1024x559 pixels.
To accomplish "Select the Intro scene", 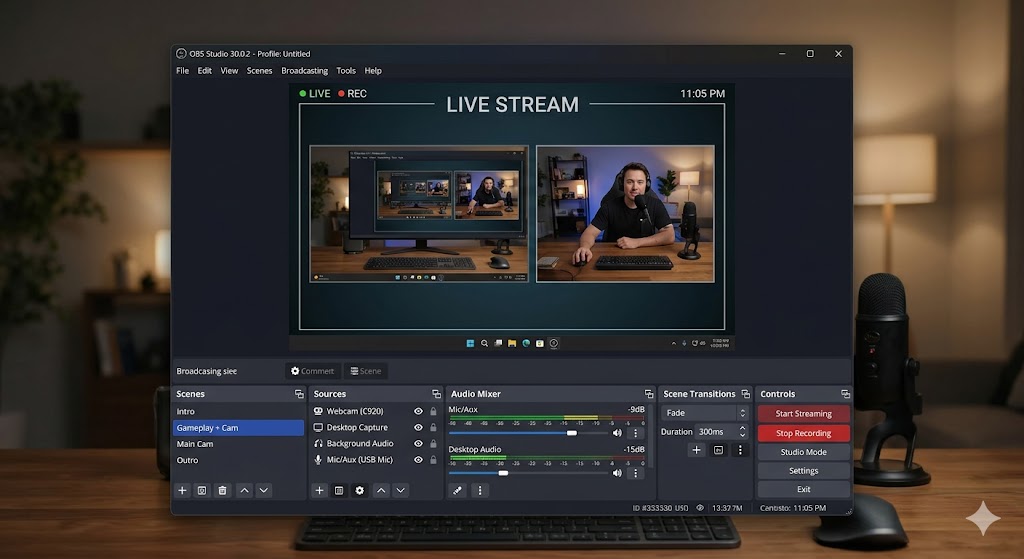I will (238, 411).
